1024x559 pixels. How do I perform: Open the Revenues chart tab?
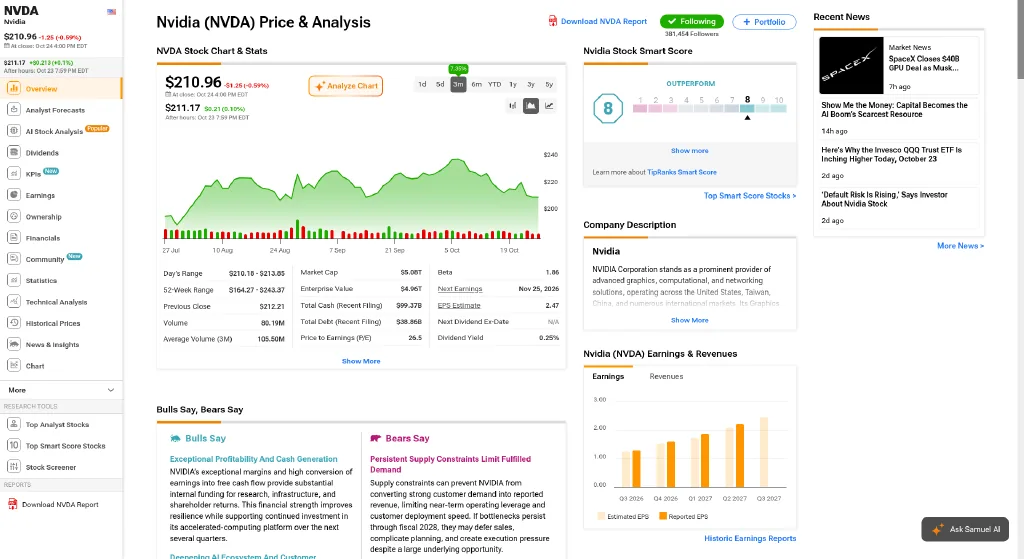tap(666, 376)
